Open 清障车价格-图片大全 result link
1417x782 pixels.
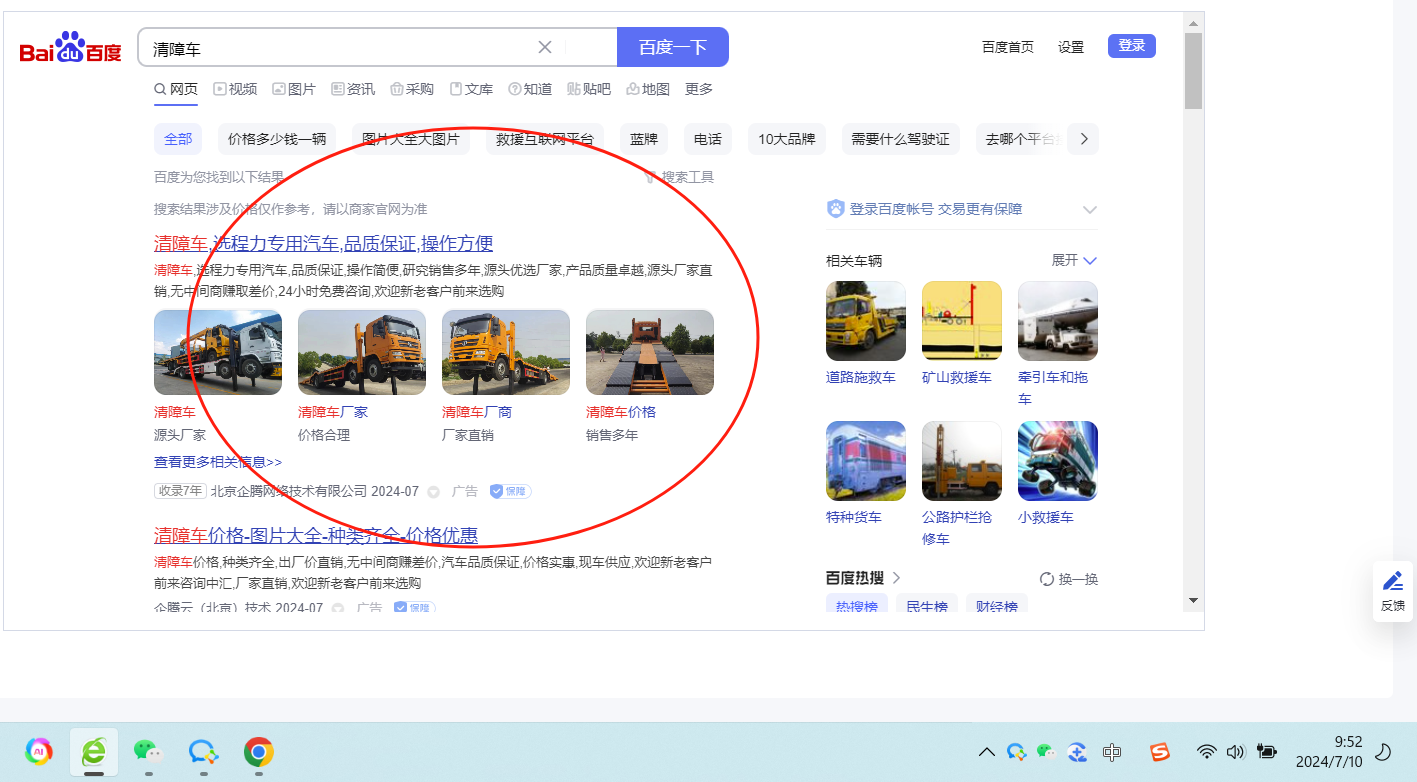(x=315, y=535)
